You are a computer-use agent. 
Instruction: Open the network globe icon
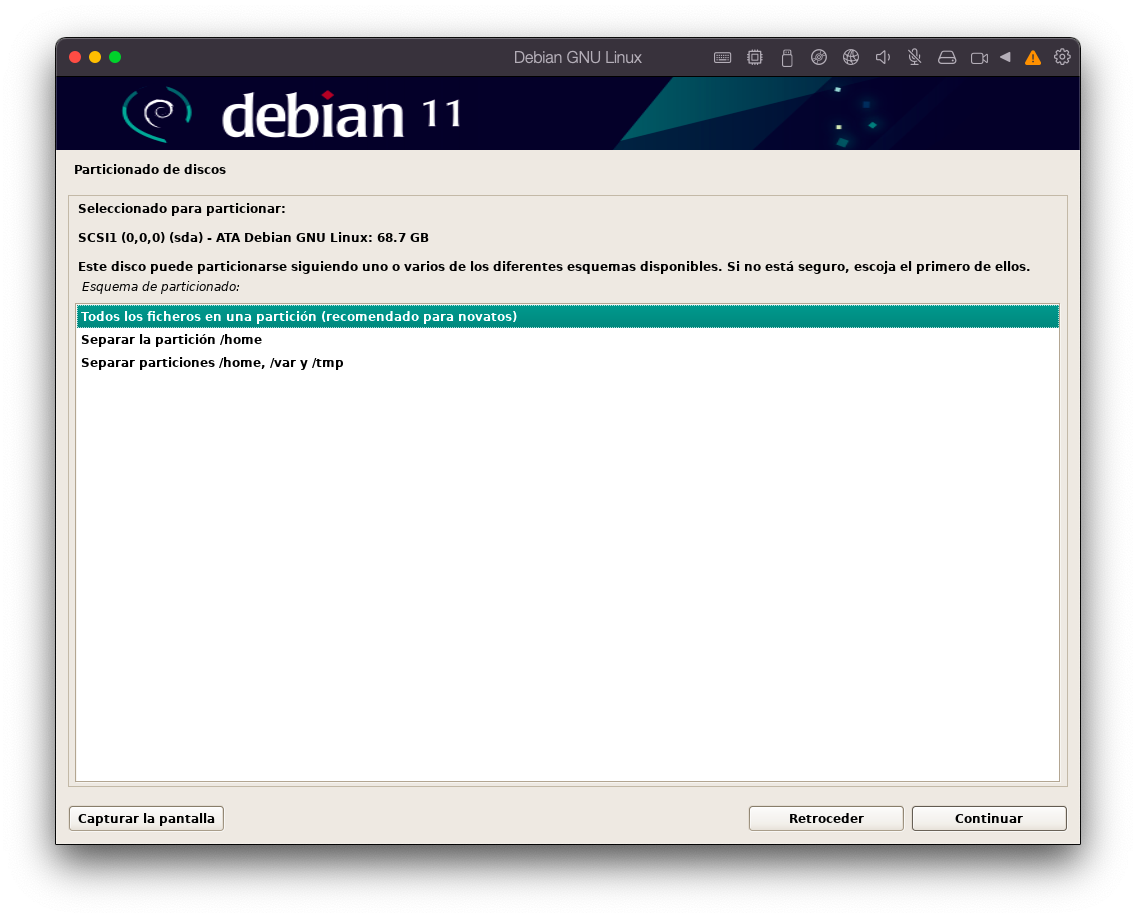pyautogui.click(x=850, y=58)
